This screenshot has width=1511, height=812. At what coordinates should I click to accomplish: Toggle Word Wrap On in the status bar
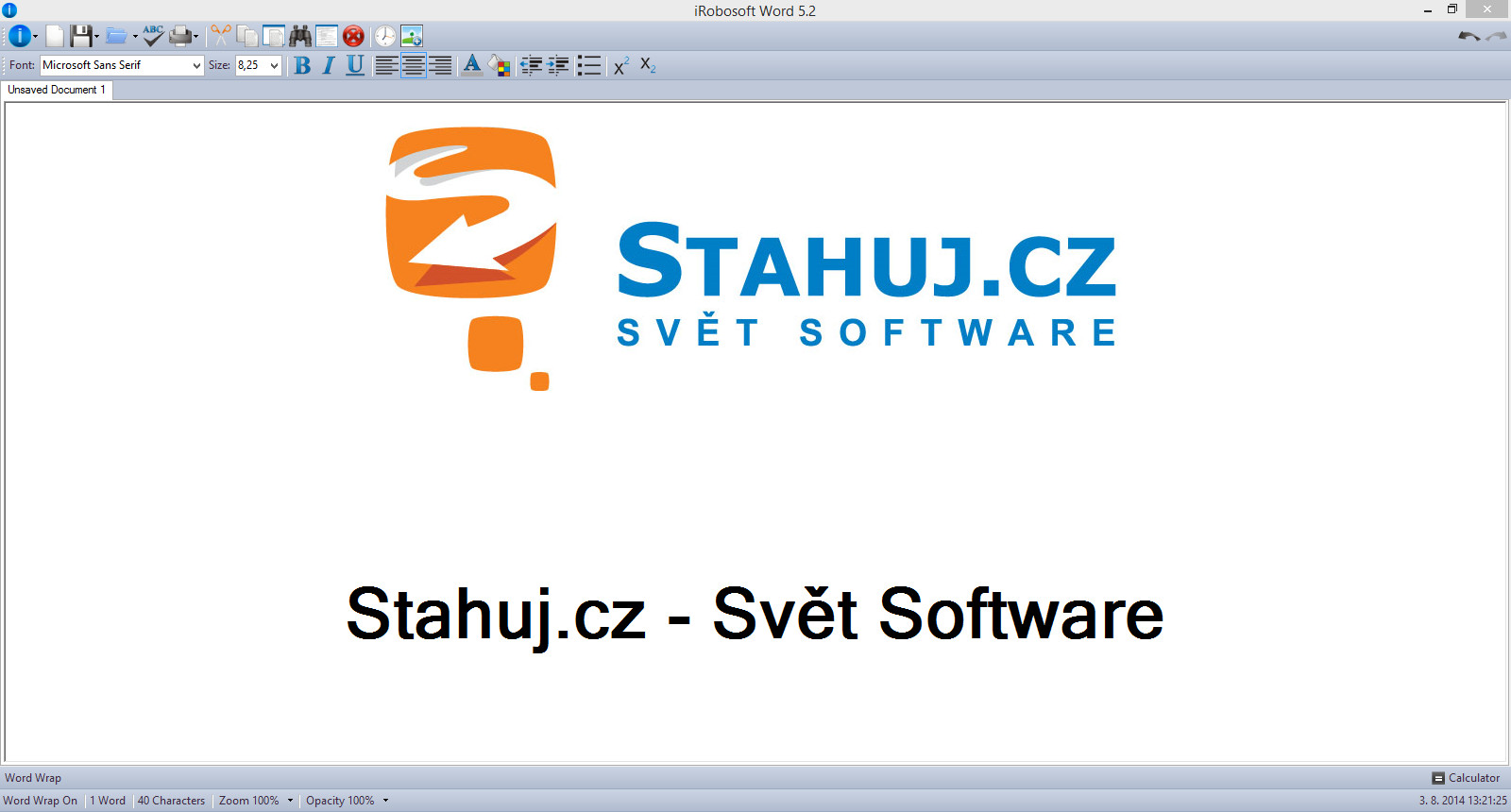point(41,801)
